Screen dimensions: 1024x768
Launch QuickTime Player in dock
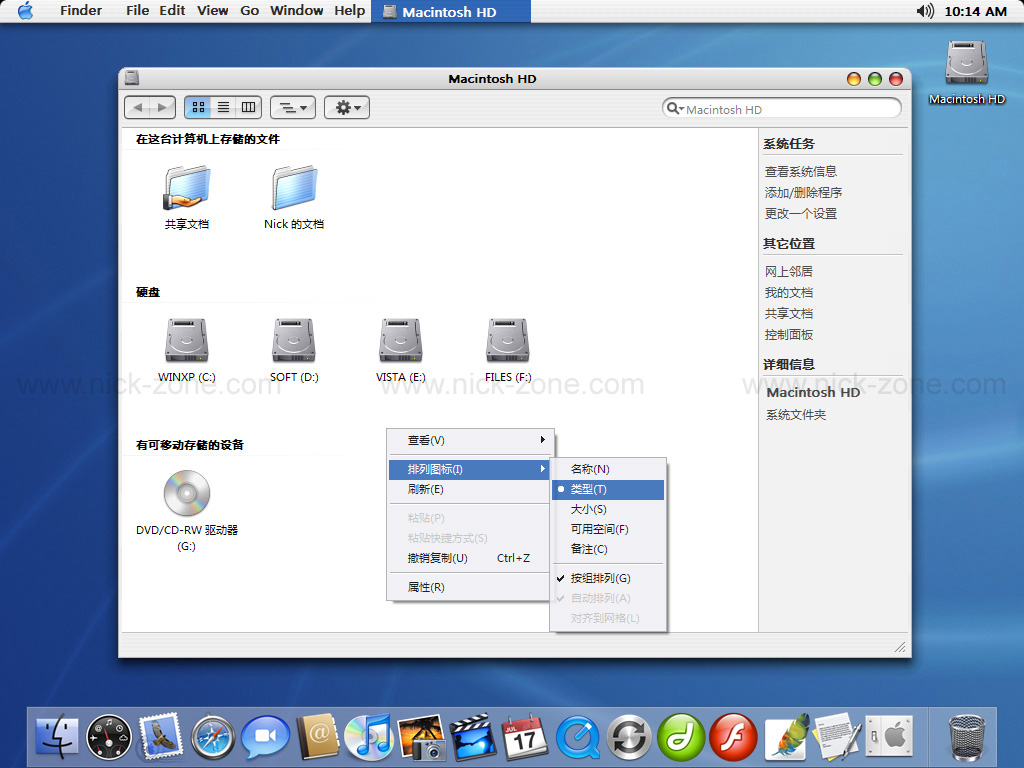point(577,738)
